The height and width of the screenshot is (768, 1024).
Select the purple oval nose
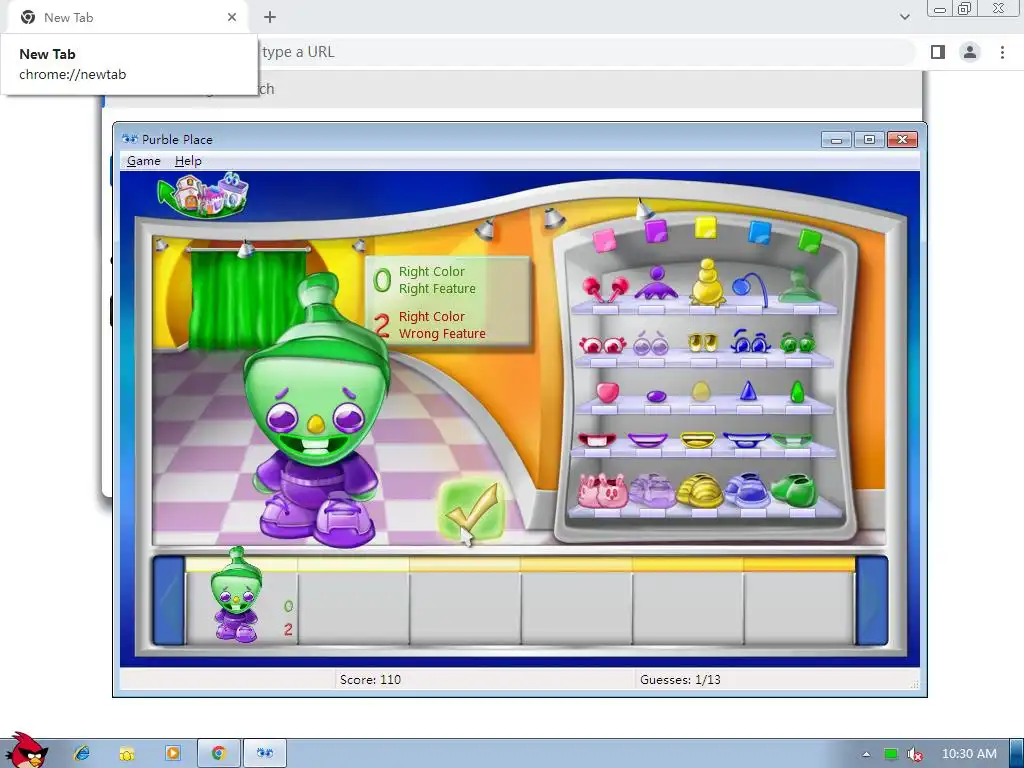[x=656, y=396]
